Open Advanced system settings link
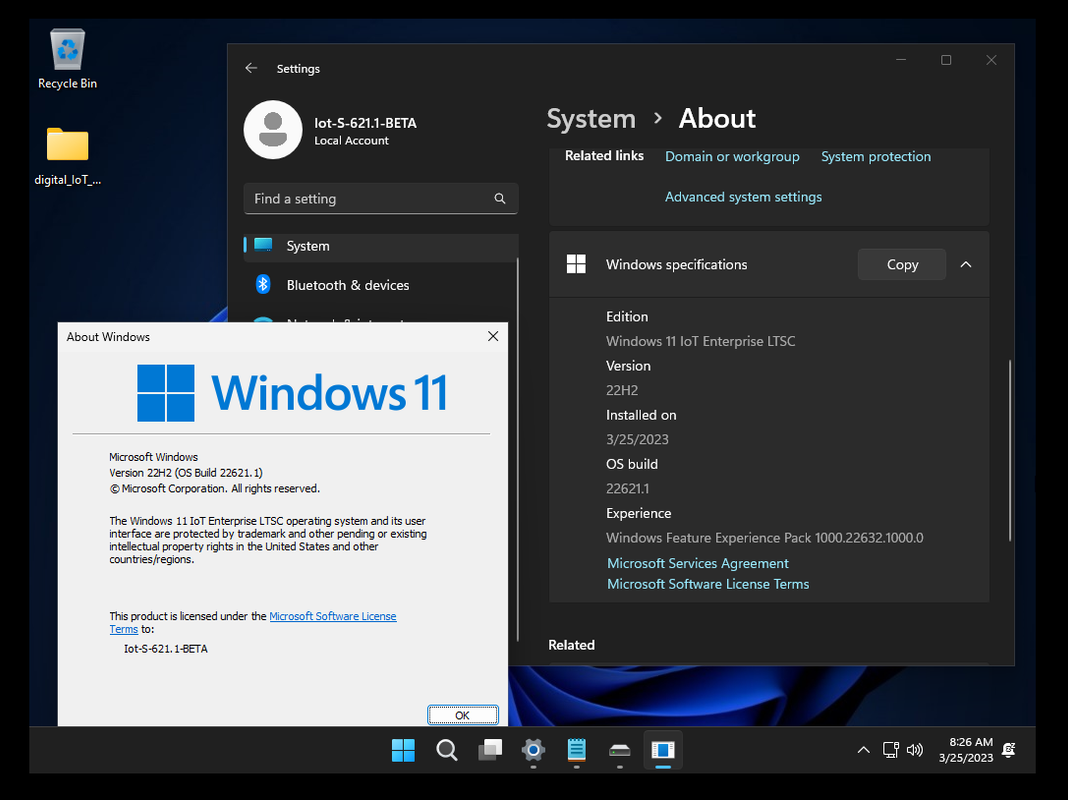This screenshot has width=1068, height=800. point(743,197)
